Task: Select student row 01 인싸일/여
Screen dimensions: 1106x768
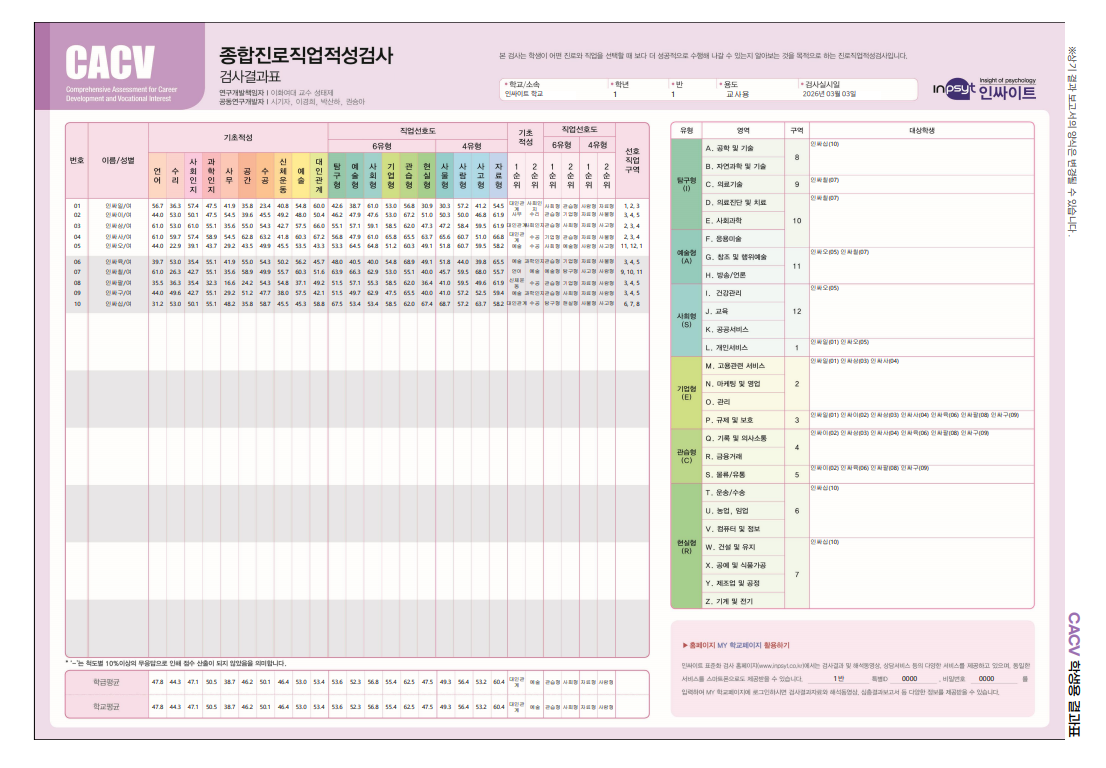Action: (x=357, y=206)
